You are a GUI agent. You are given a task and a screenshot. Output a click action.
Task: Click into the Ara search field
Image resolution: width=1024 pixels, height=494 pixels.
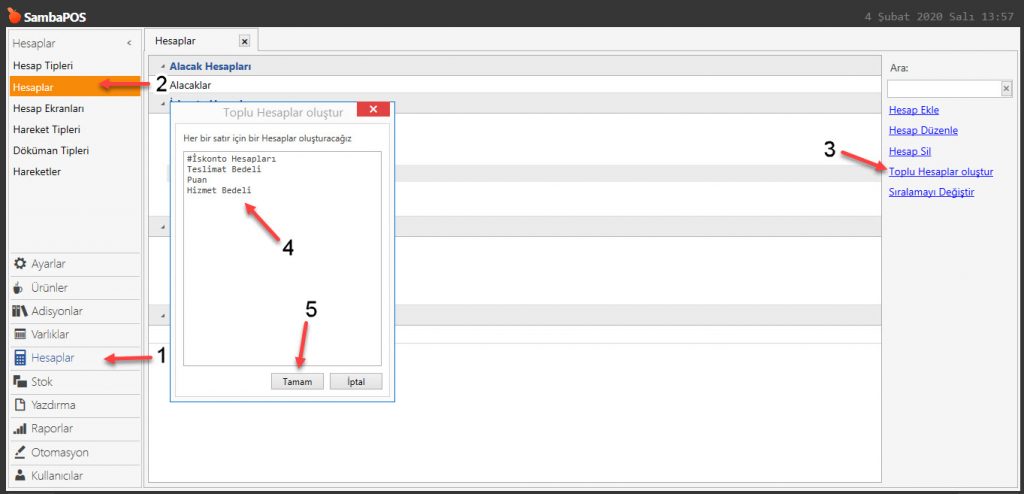click(943, 89)
